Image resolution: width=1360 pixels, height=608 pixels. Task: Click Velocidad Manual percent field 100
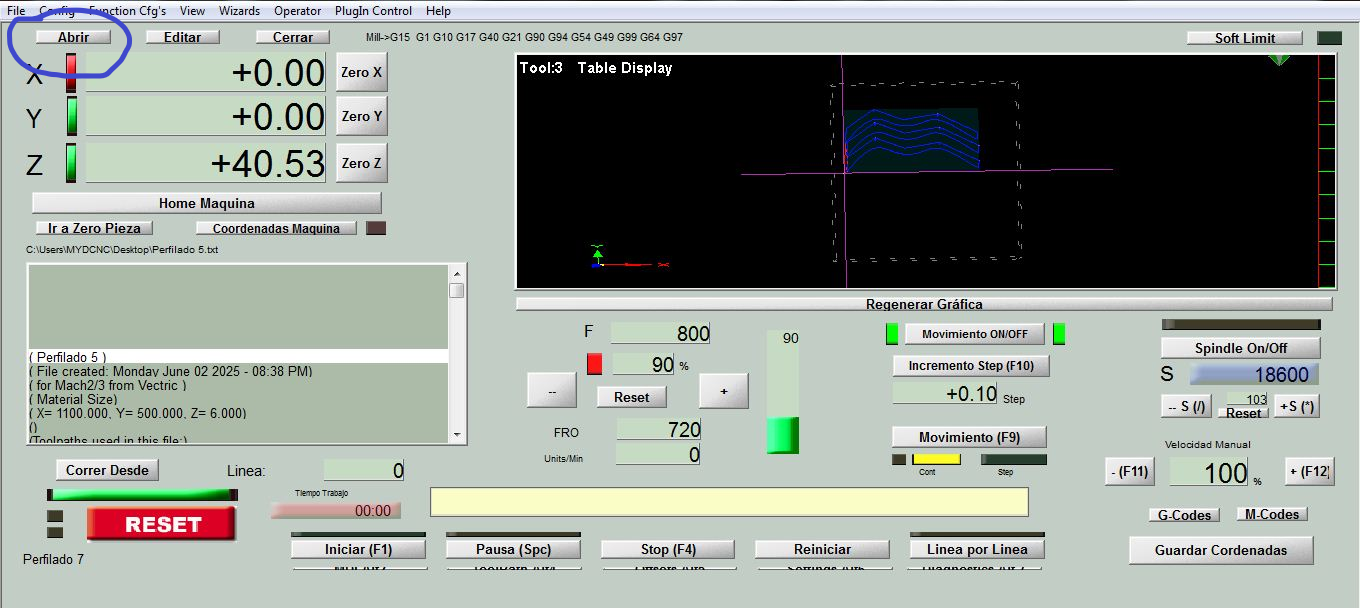(1209, 472)
